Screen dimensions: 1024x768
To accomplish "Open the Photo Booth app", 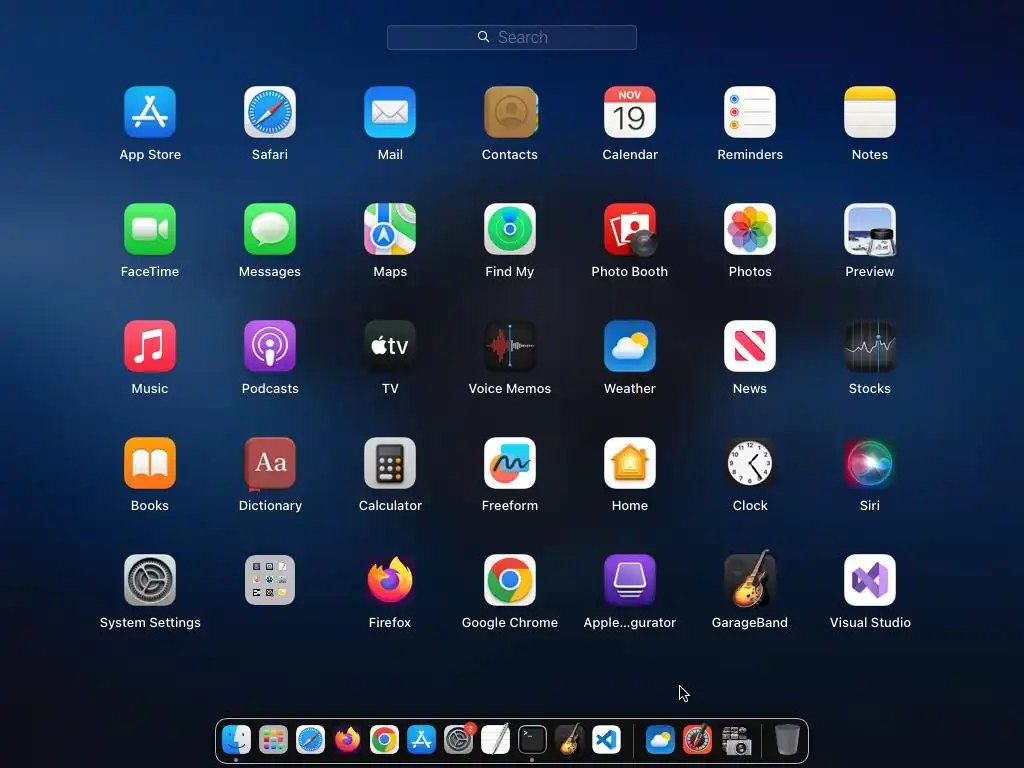I will click(x=630, y=229).
